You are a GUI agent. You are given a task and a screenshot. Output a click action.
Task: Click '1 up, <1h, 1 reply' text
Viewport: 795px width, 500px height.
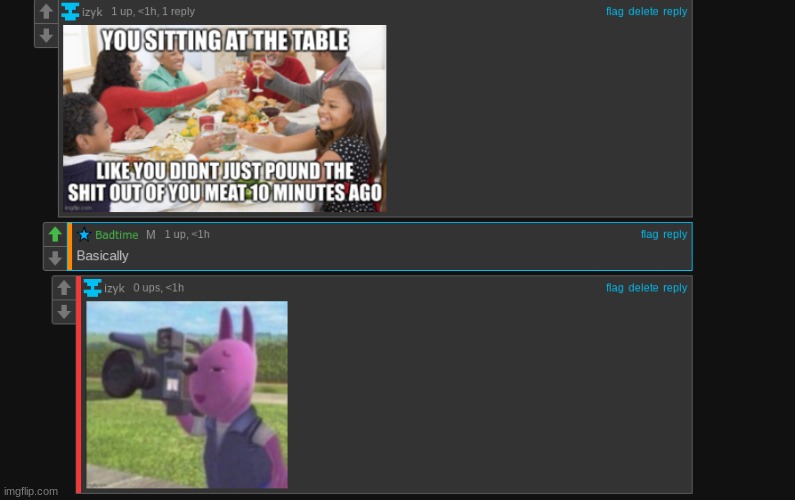[x=153, y=11]
